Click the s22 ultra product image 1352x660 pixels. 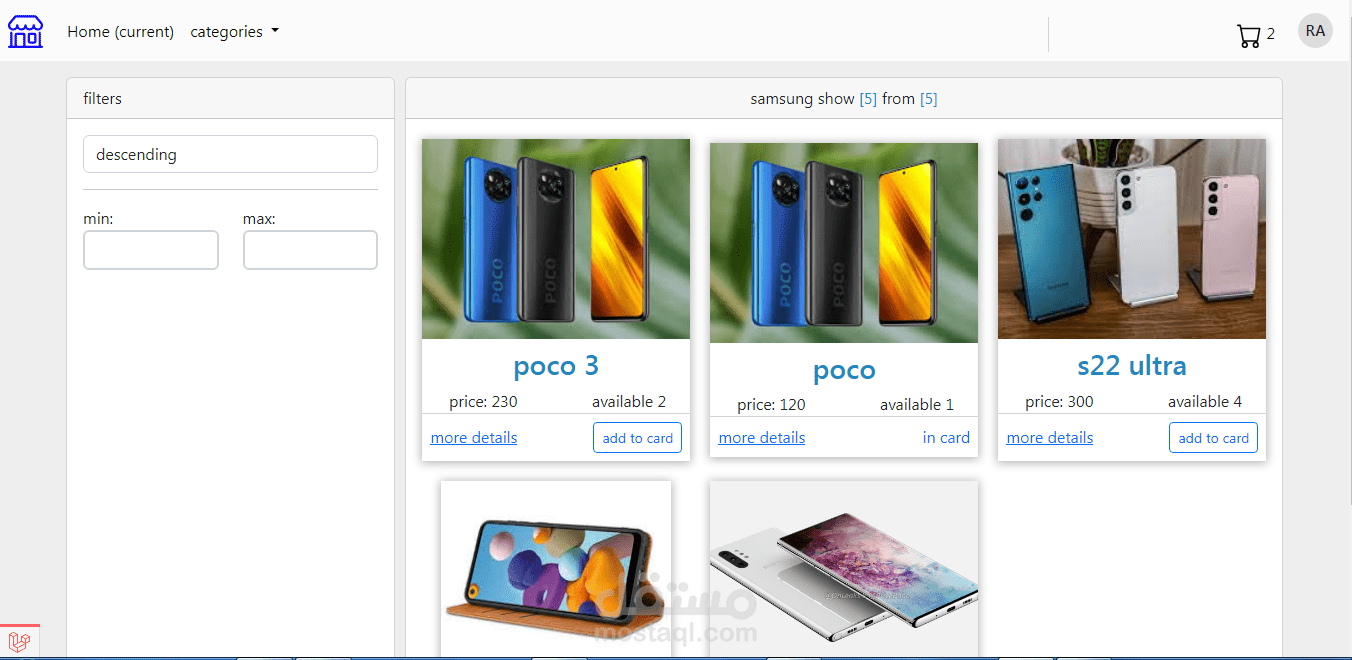[x=1132, y=239]
